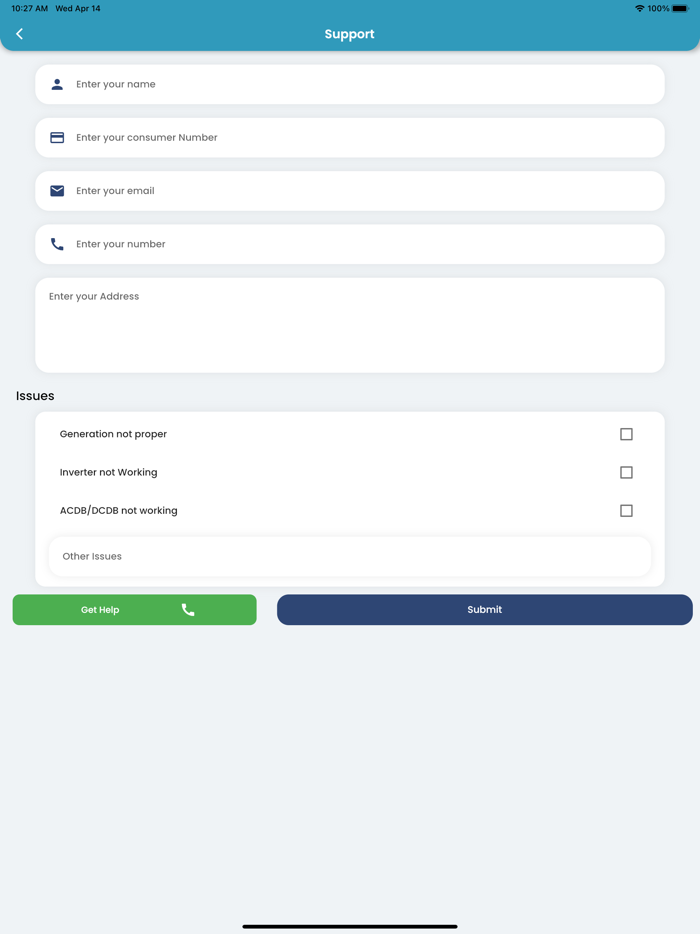Tap the Wi-Fi status icon
The image size is (700, 934).
coord(639,9)
